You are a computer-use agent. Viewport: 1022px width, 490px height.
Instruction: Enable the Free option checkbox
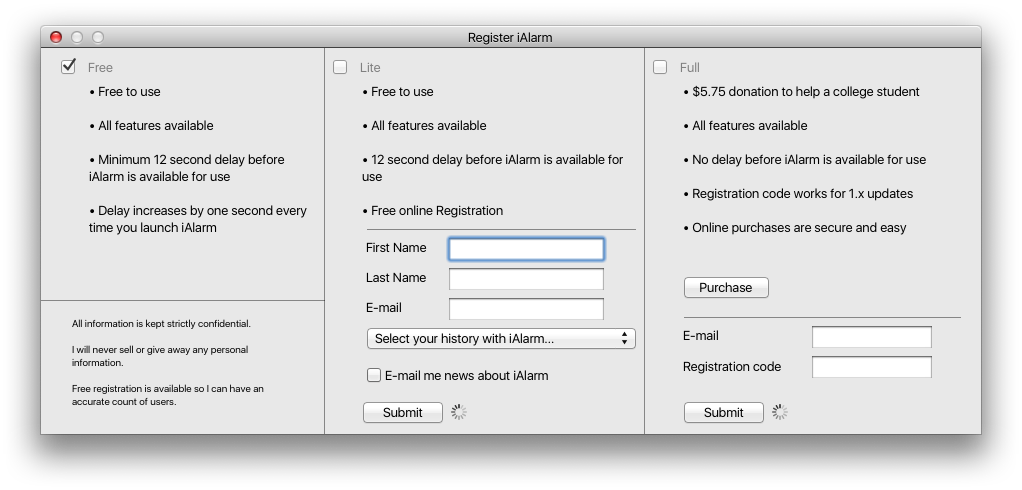click(68, 67)
